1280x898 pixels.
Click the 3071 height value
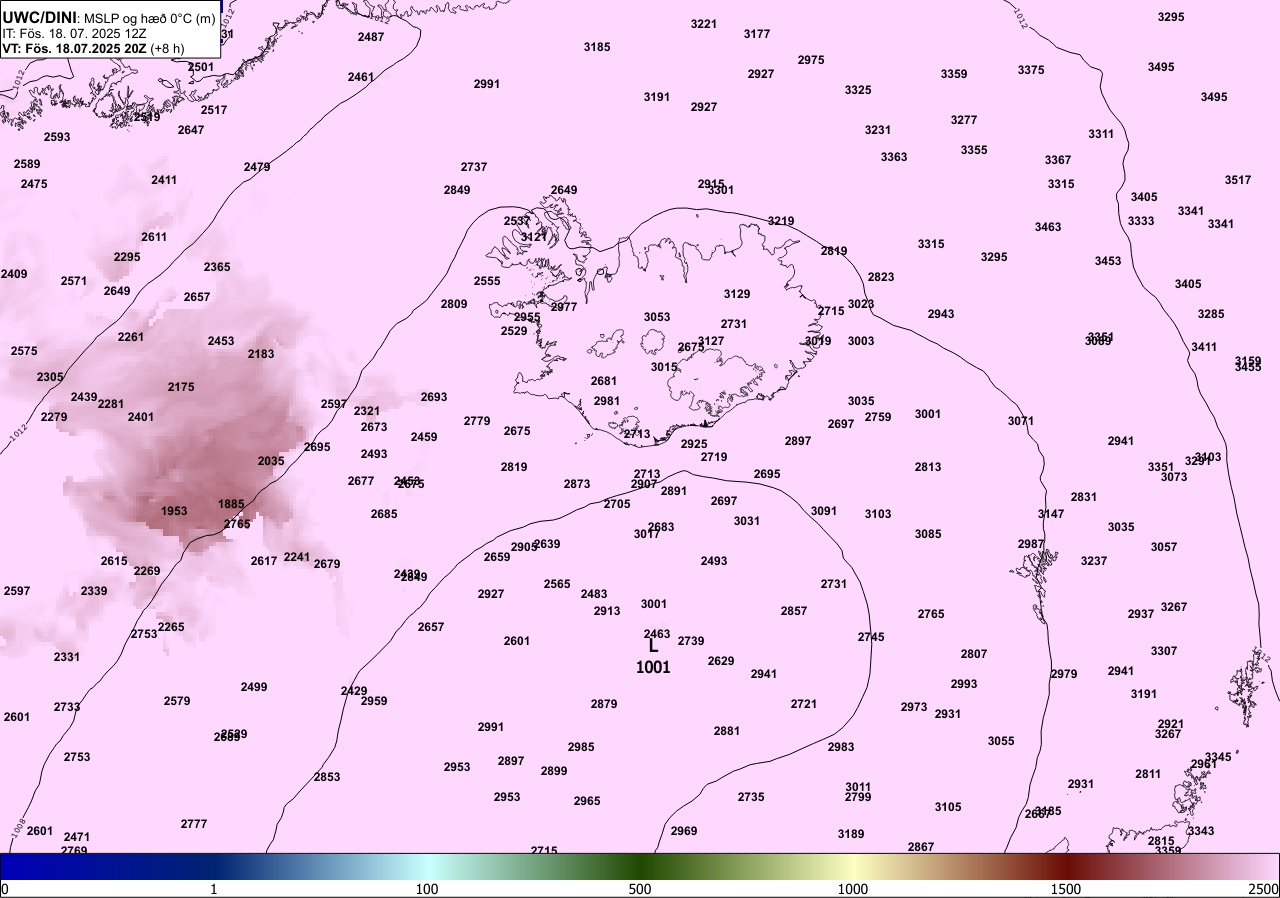(x=1021, y=421)
